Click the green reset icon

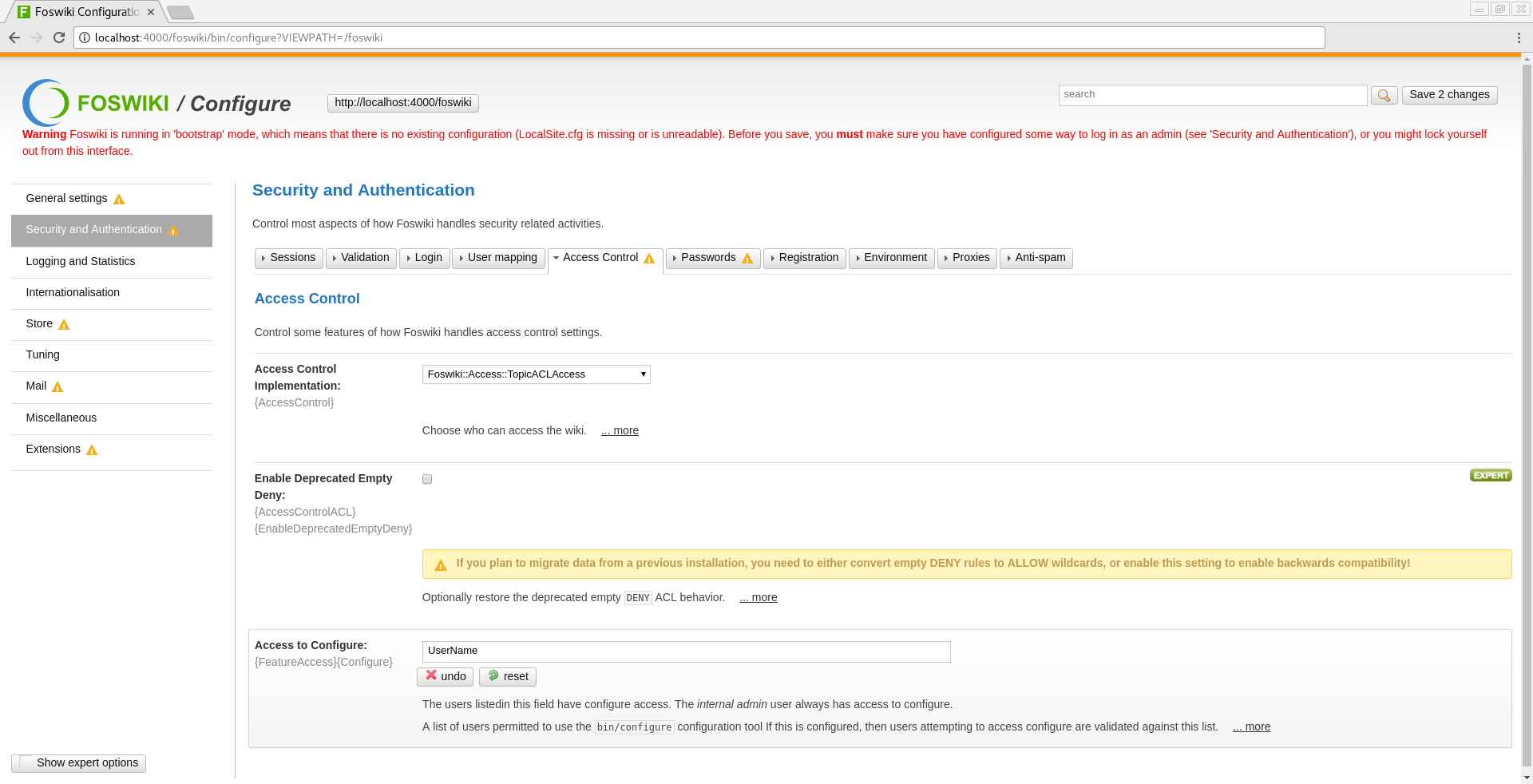point(493,675)
